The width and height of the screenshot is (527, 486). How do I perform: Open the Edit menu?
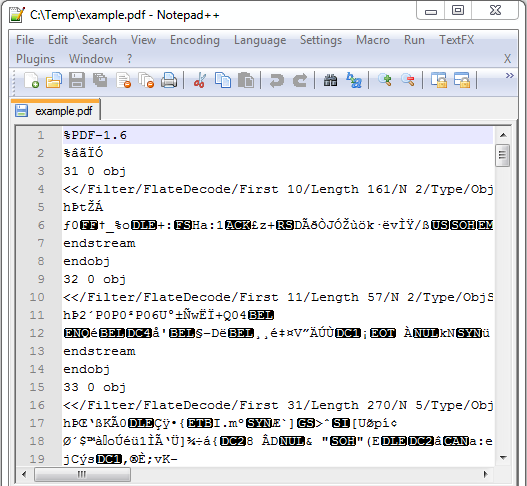coord(58,40)
